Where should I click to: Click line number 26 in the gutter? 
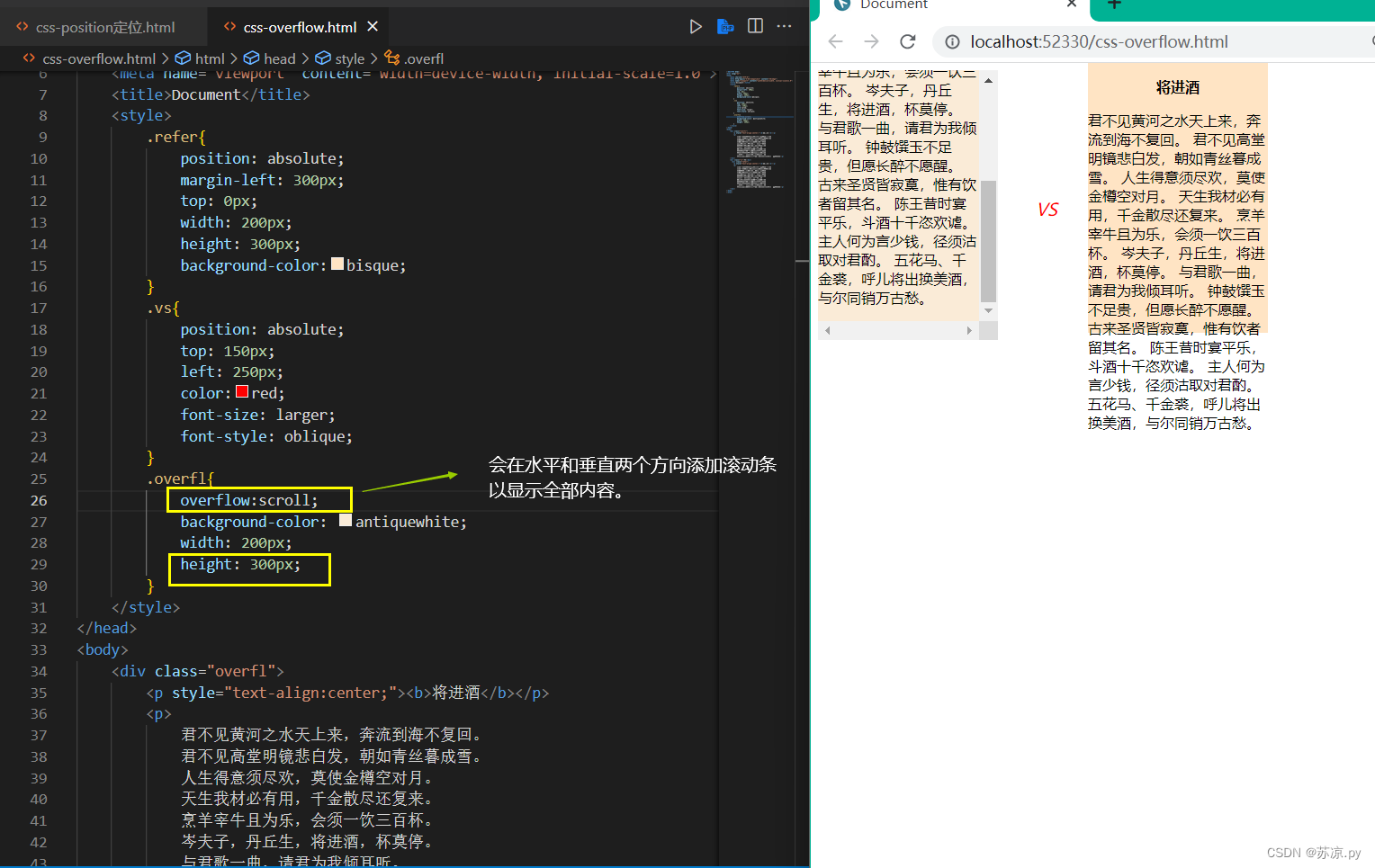(39, 500)
